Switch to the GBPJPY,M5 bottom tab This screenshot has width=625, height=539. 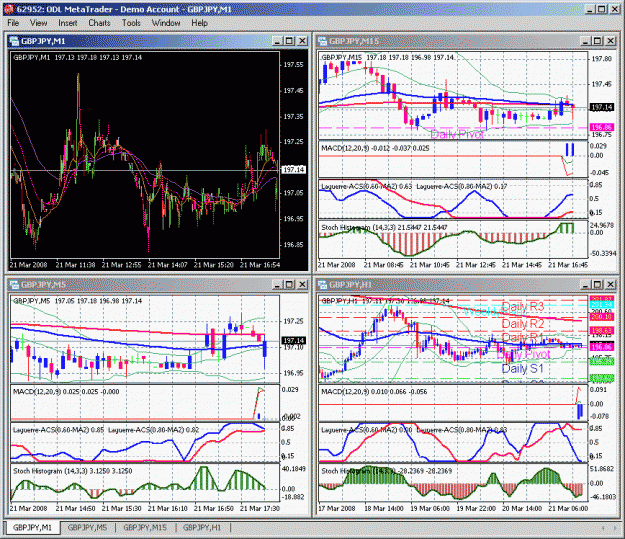coord(87,527)
